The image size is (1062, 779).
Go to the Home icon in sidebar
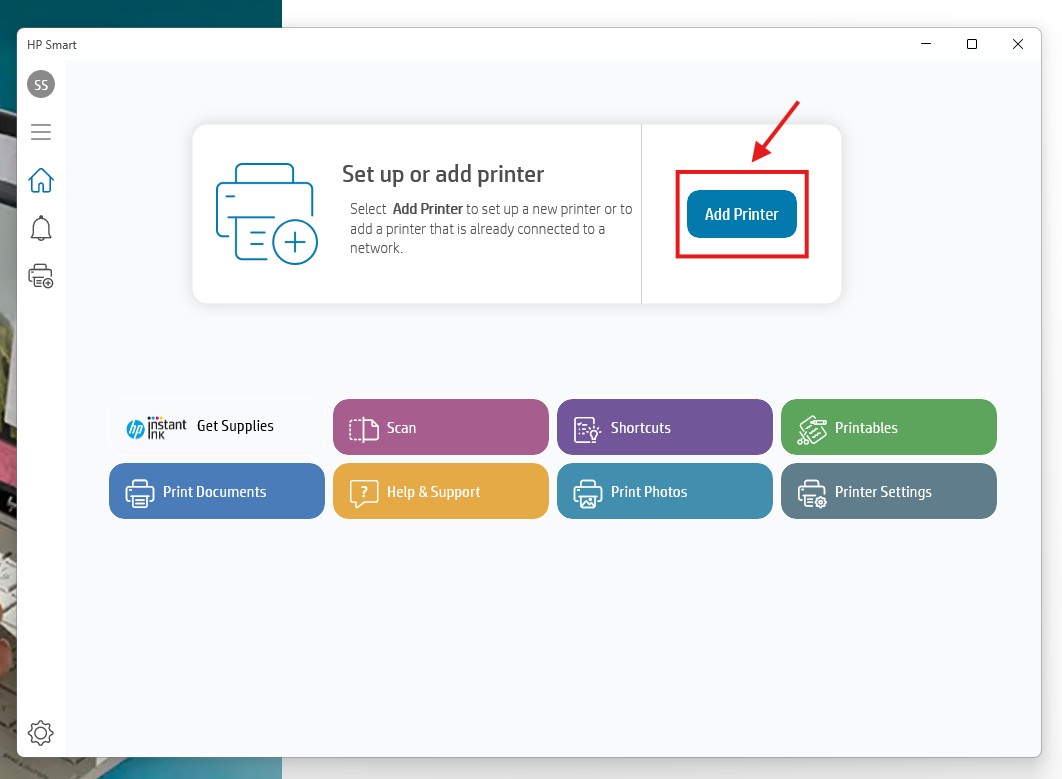pos(41,181)
